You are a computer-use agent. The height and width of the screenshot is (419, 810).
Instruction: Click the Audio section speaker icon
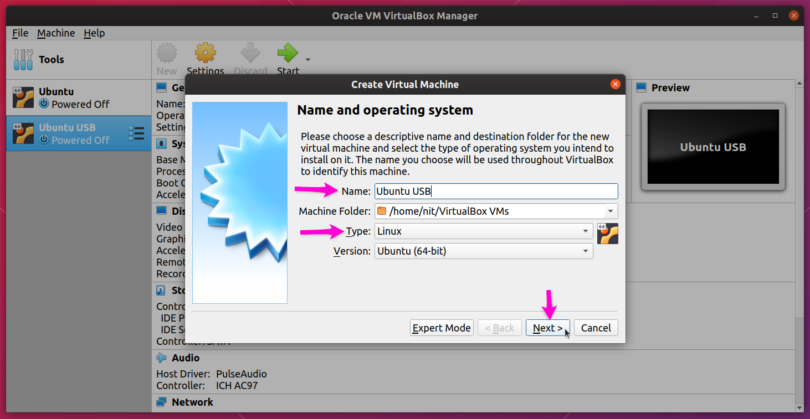[x=162, y=358]
